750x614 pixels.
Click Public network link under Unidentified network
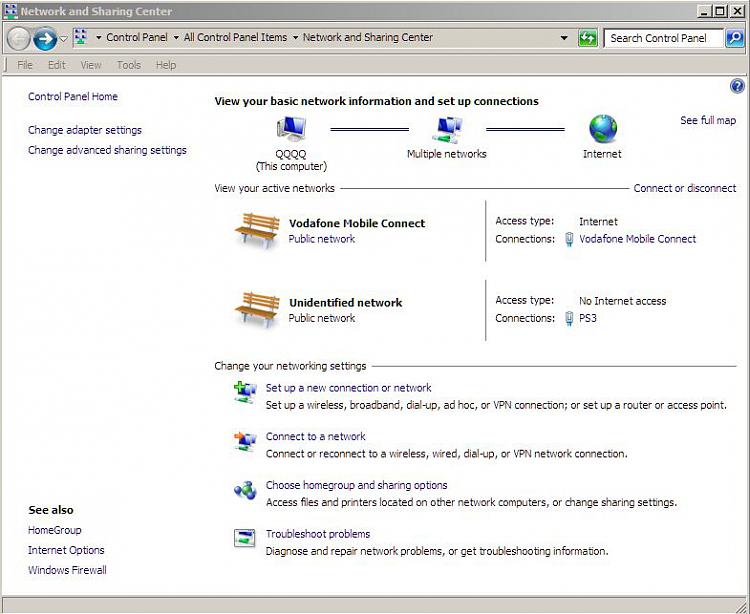click(x=321, y=318)
